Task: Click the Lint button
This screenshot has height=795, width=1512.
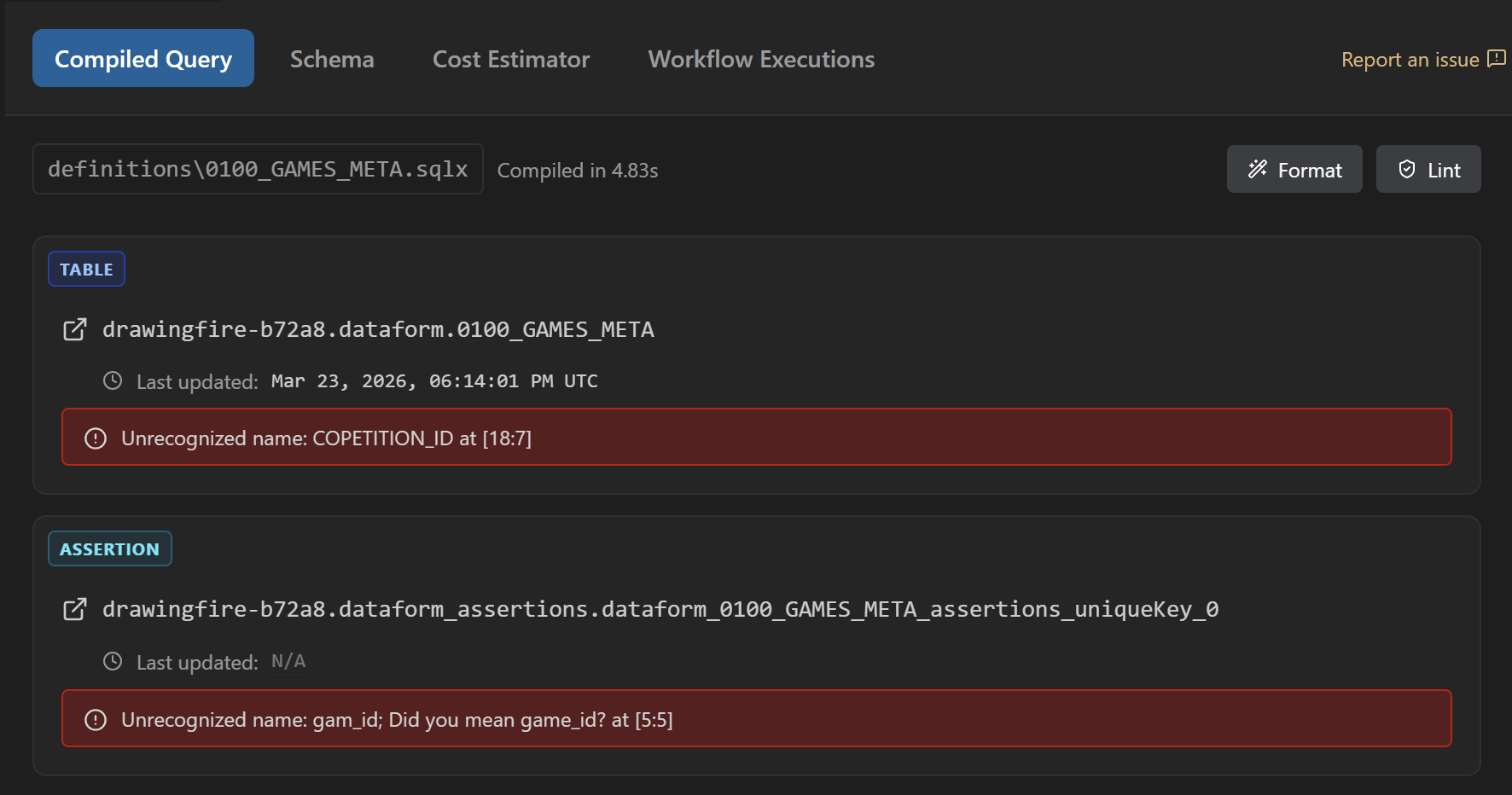Action: [x=1428, y=169]
